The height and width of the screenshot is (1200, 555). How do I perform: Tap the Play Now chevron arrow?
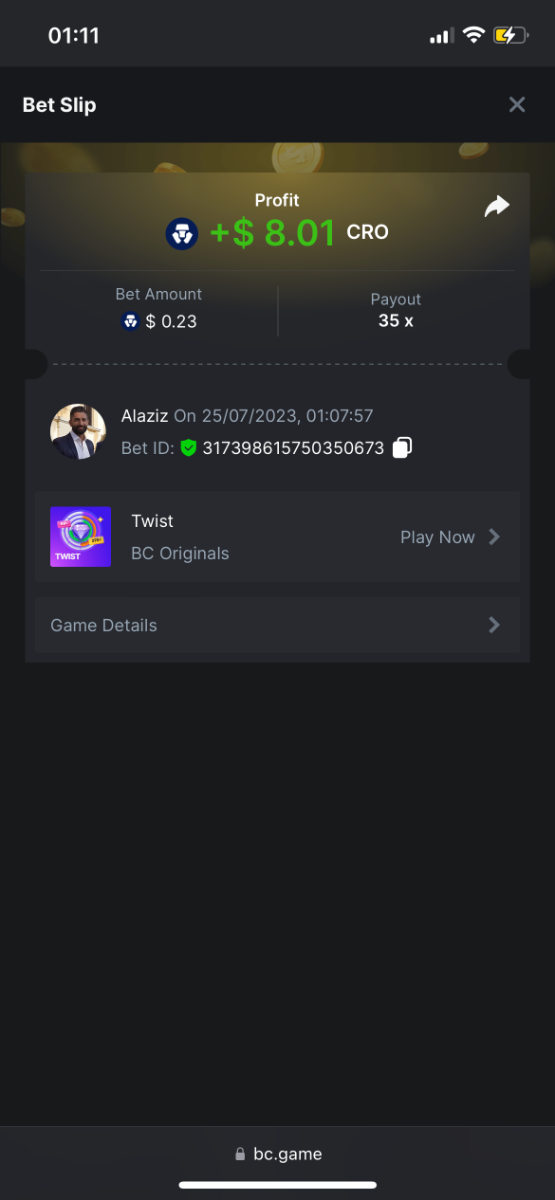(x=493, y=537)
